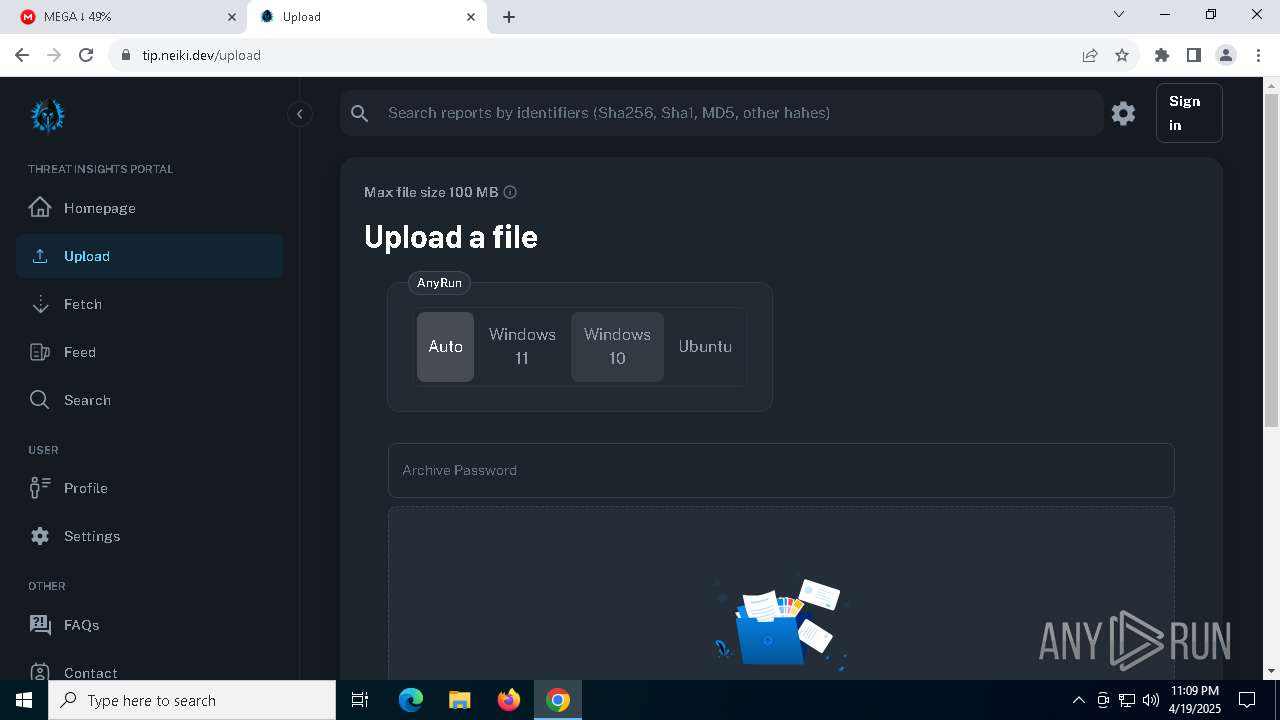This screenshot has height=720, width=1280.
Task: Open File Explorer from taskbar
Action: point(459,700)
